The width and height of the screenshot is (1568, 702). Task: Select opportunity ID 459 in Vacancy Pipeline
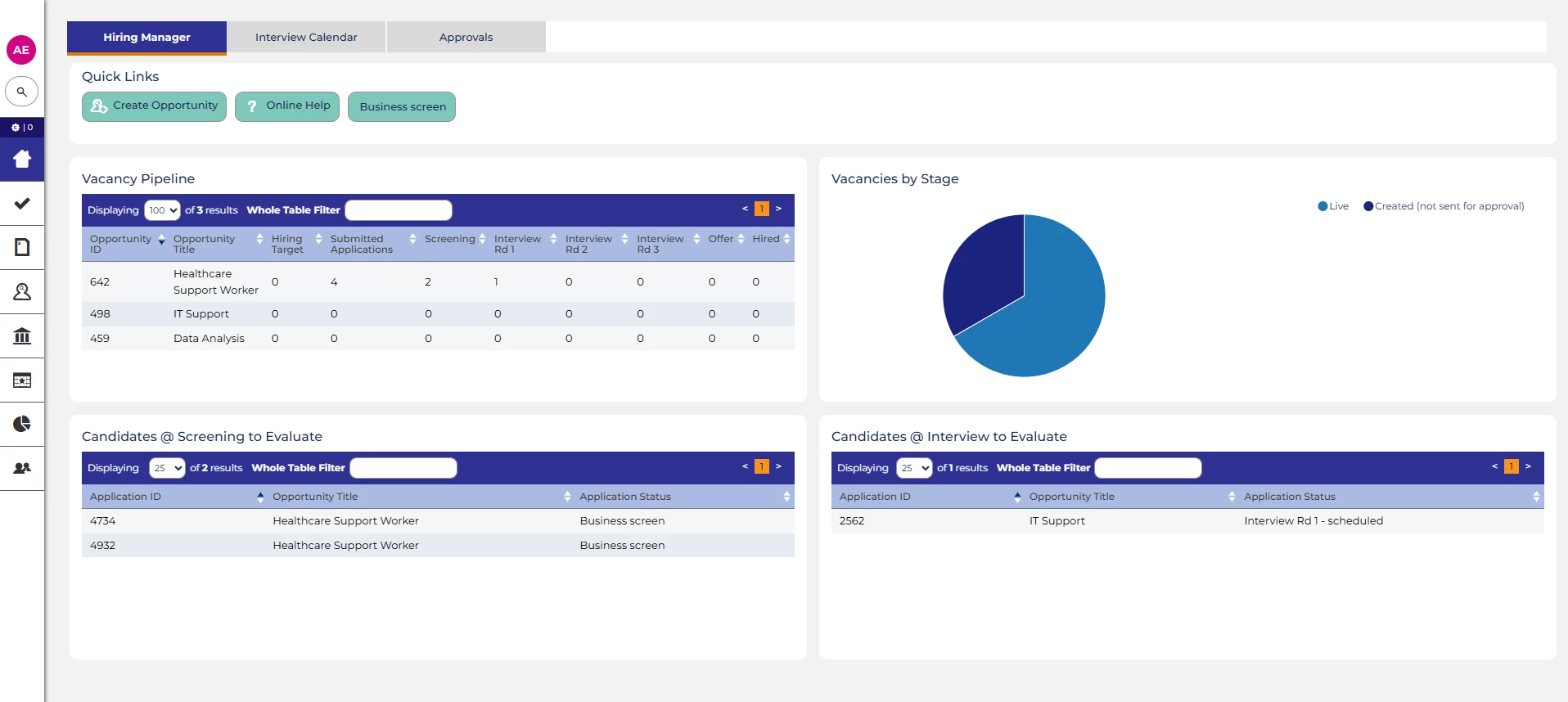(x=100, y=339)
